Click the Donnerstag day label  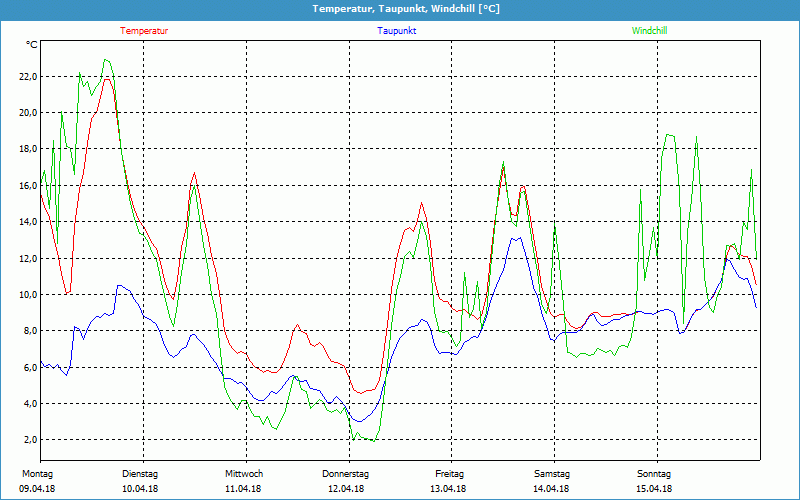345,474
